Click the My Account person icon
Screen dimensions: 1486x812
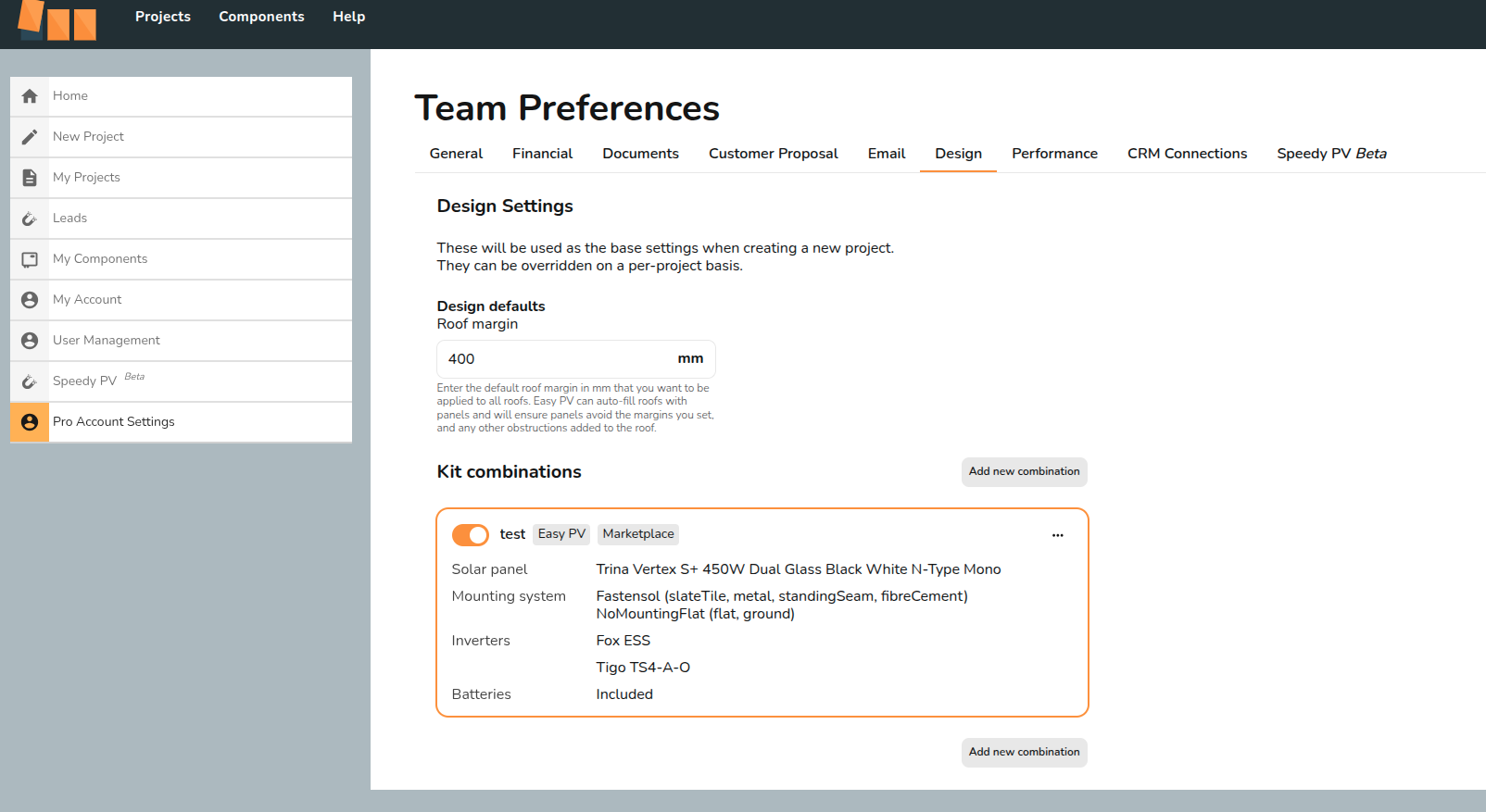[x=30, y=300]
